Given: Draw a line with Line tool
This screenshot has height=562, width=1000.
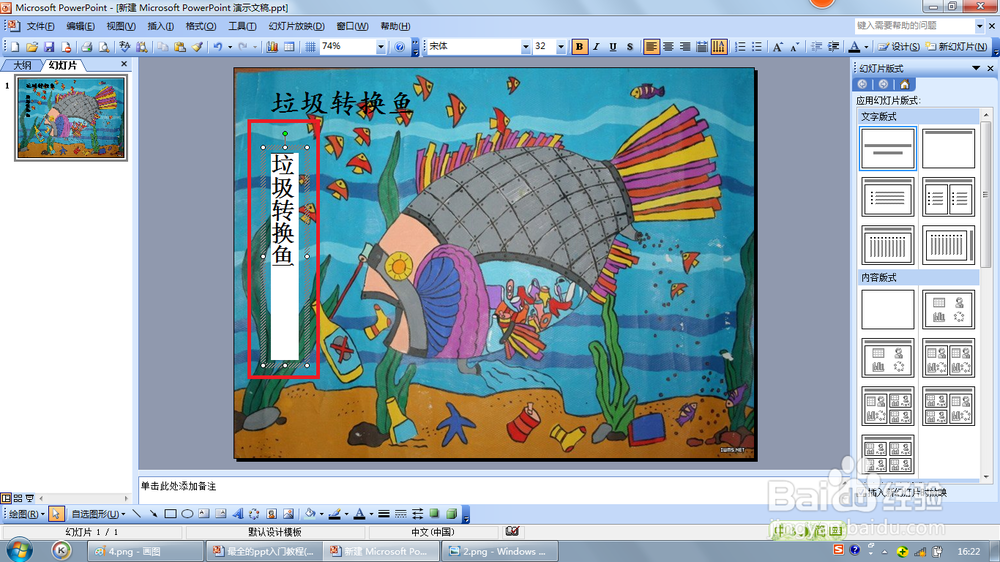Looking at the screenshot, I should point(136,514).
